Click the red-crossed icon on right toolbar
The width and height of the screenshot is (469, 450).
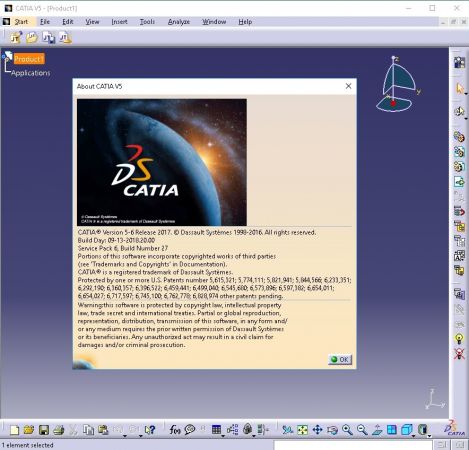(459, 354)
